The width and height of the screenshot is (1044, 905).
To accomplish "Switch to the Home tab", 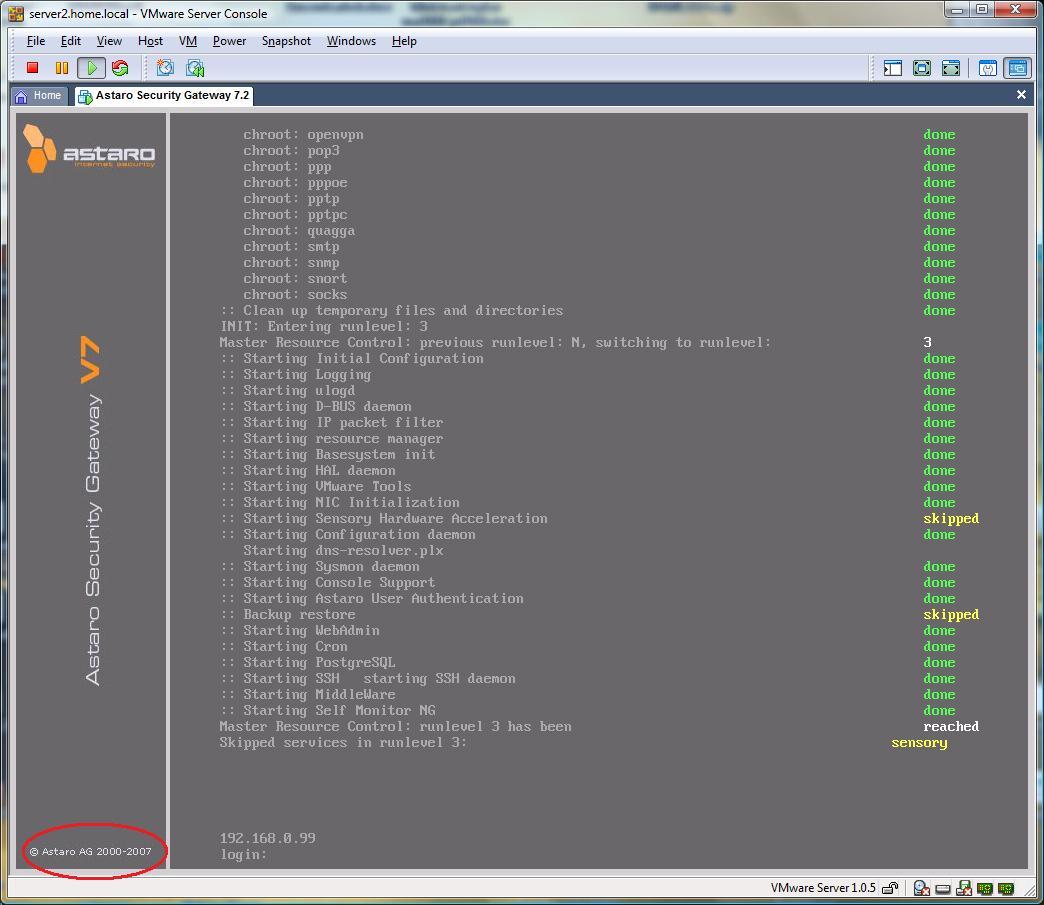I will [39, 96].
